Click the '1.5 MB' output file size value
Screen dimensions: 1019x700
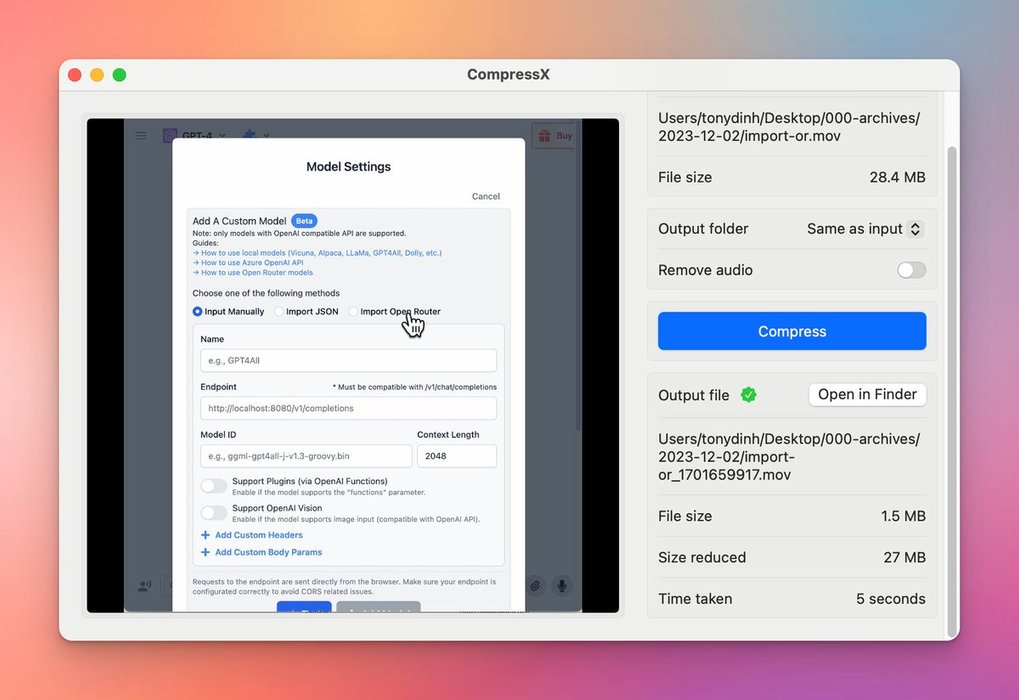pos(903,516)
